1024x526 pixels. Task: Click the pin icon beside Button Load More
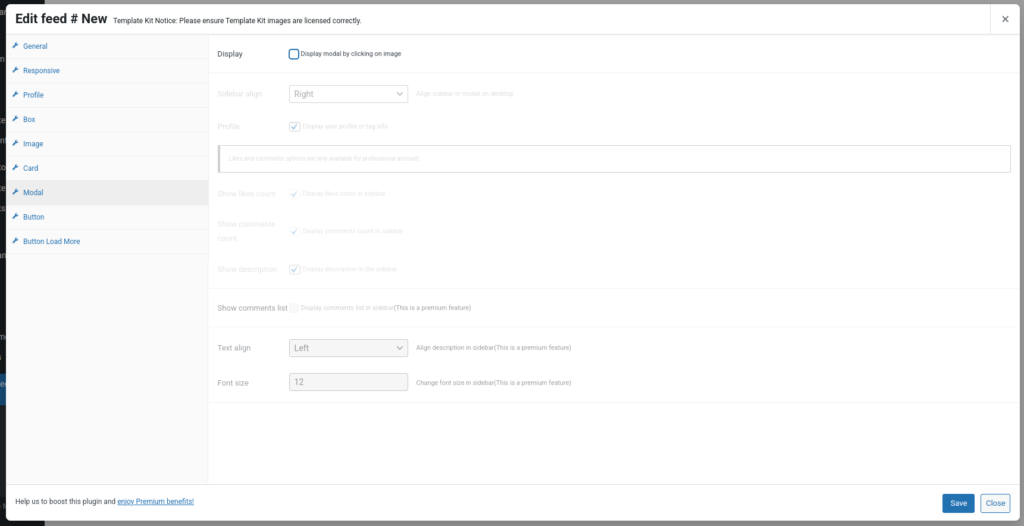15,241
